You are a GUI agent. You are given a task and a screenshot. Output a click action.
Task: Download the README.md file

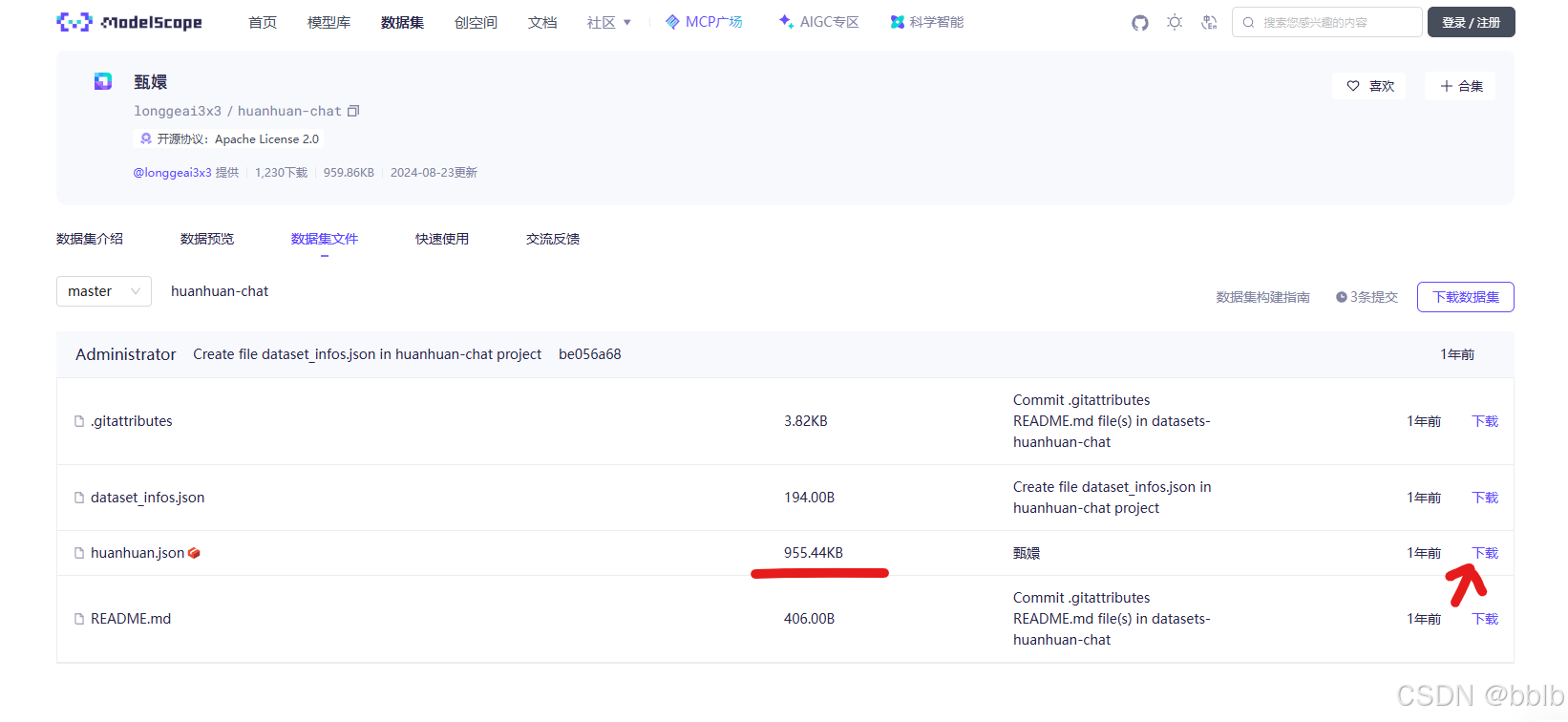click(1485, 619)
